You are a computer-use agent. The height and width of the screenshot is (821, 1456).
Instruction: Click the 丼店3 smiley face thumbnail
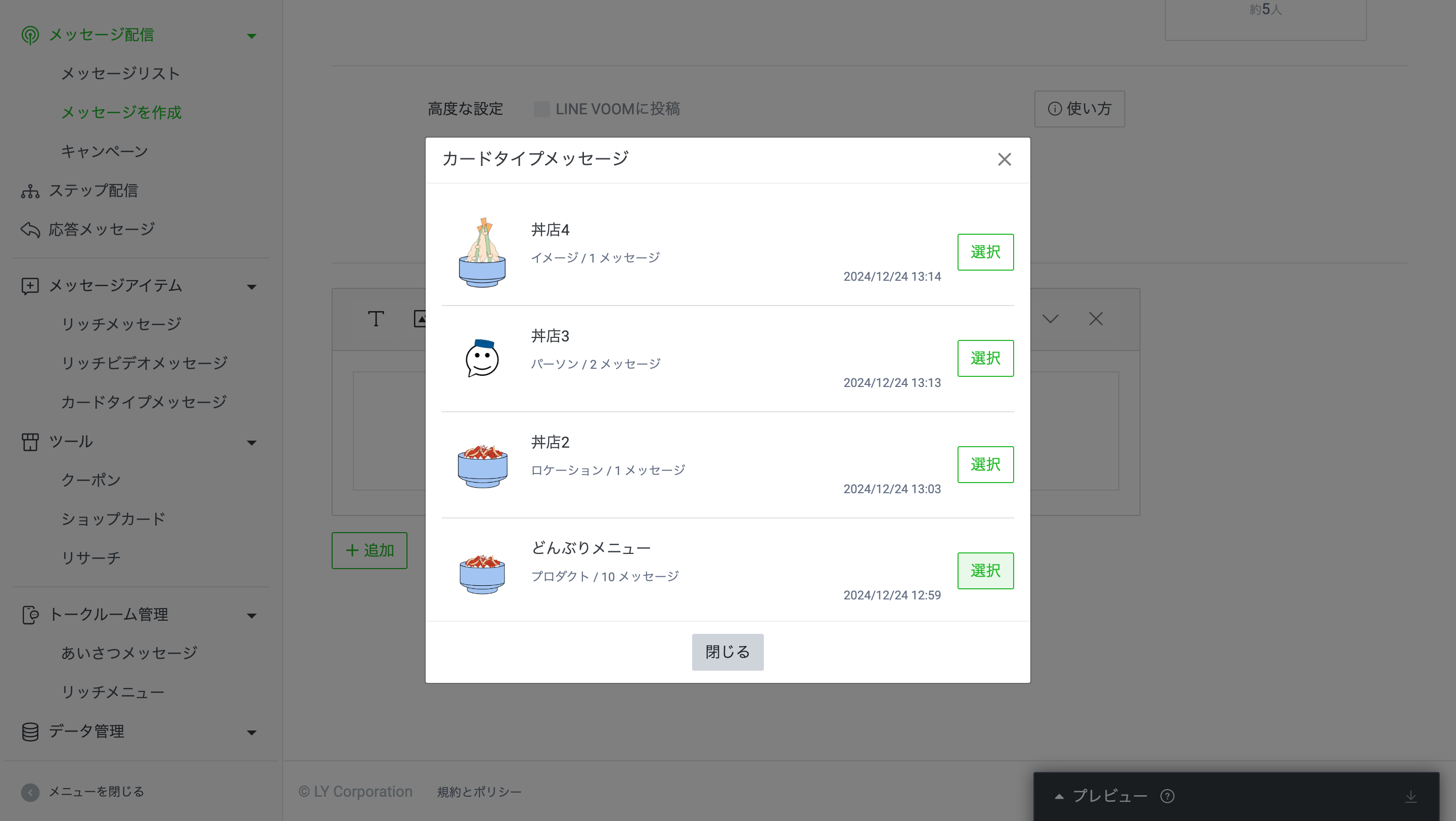click(482, 358)
